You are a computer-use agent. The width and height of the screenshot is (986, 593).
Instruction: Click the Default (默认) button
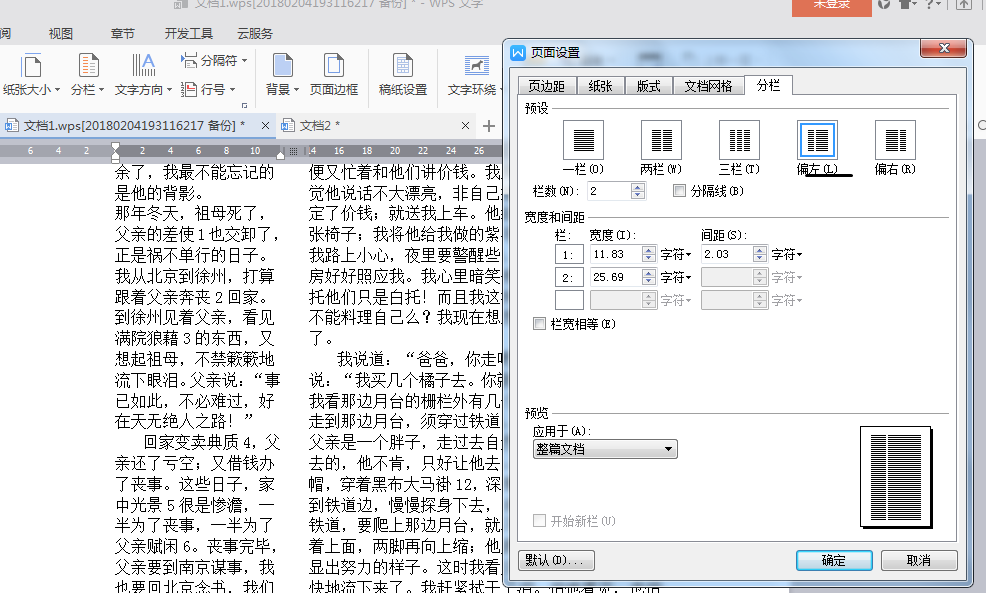556,560
